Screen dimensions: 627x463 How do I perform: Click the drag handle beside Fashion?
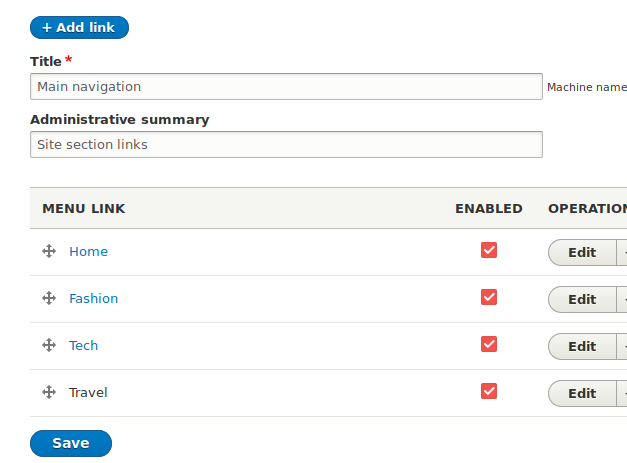48,298
